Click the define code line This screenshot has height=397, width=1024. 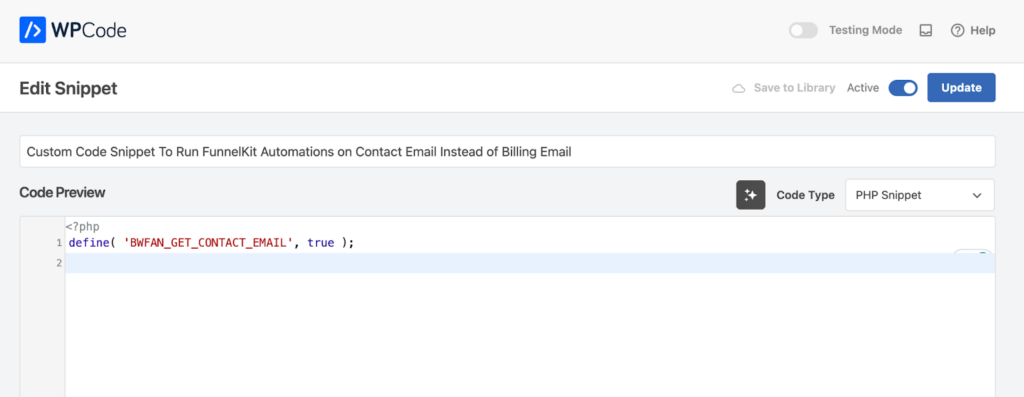211,243
